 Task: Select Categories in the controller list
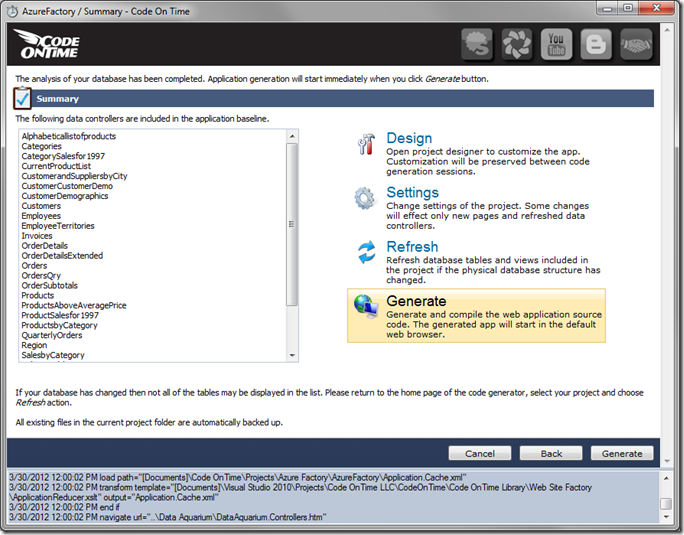[41, 146]
